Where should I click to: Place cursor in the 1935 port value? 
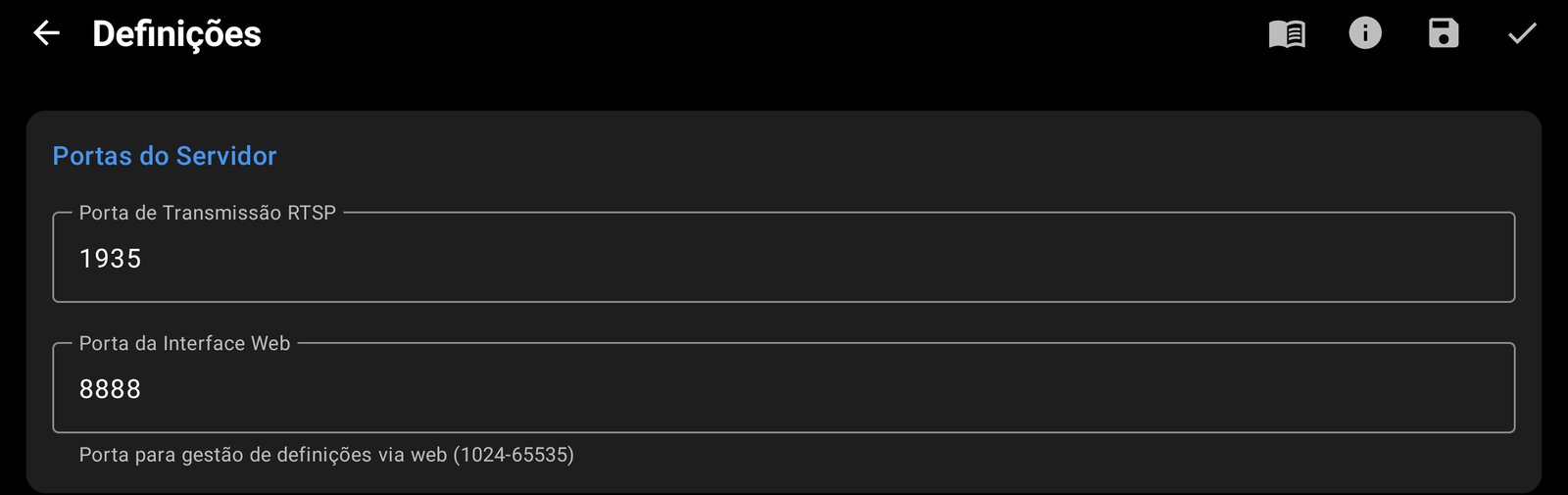coord(110,259)
